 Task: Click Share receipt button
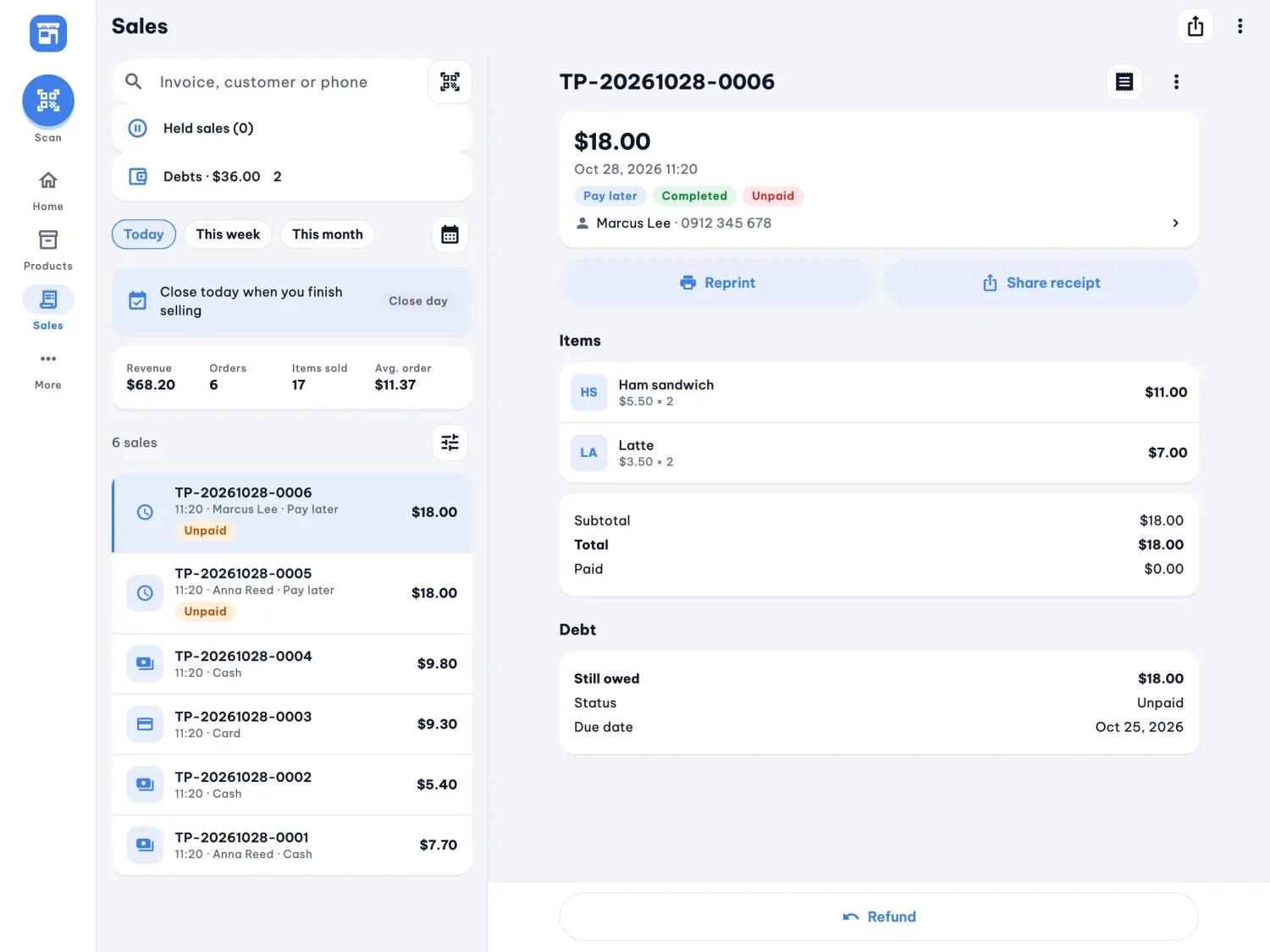pyautogui.click(x=1041, y=283)
